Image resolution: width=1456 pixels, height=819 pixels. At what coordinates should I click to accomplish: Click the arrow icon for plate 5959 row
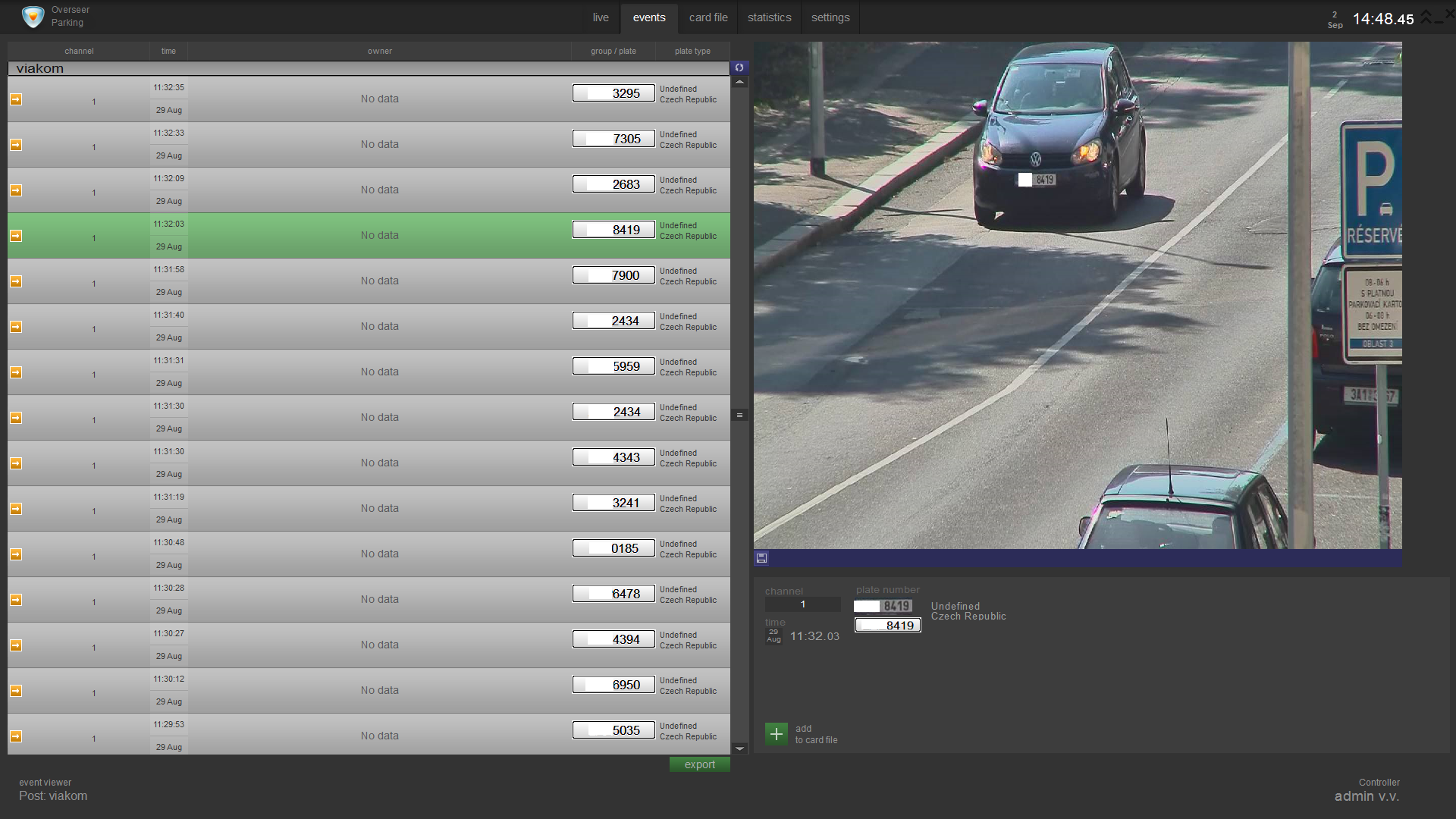pos(16,372)
